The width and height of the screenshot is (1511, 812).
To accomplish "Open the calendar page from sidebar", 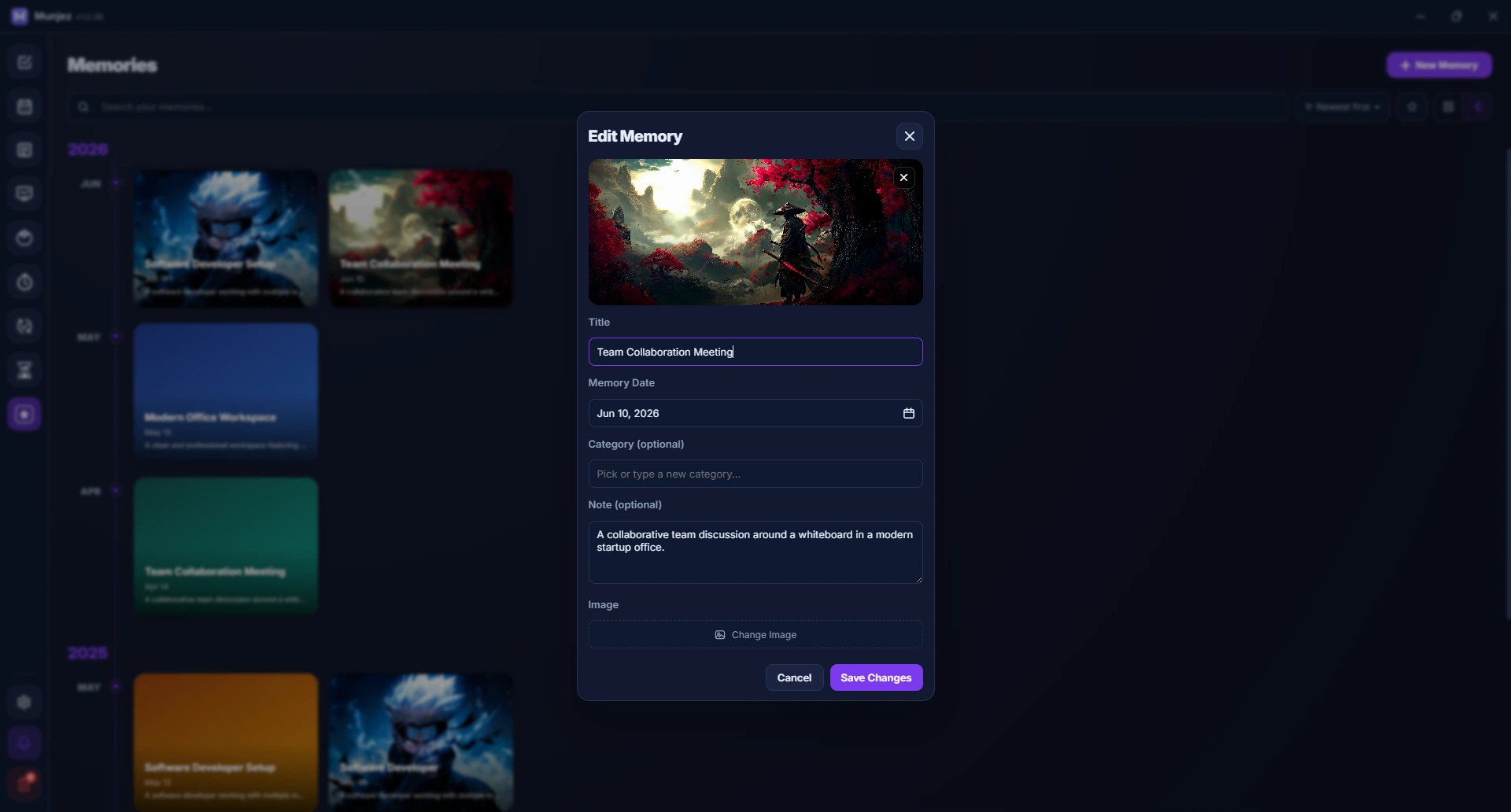I will pos(24,106).
